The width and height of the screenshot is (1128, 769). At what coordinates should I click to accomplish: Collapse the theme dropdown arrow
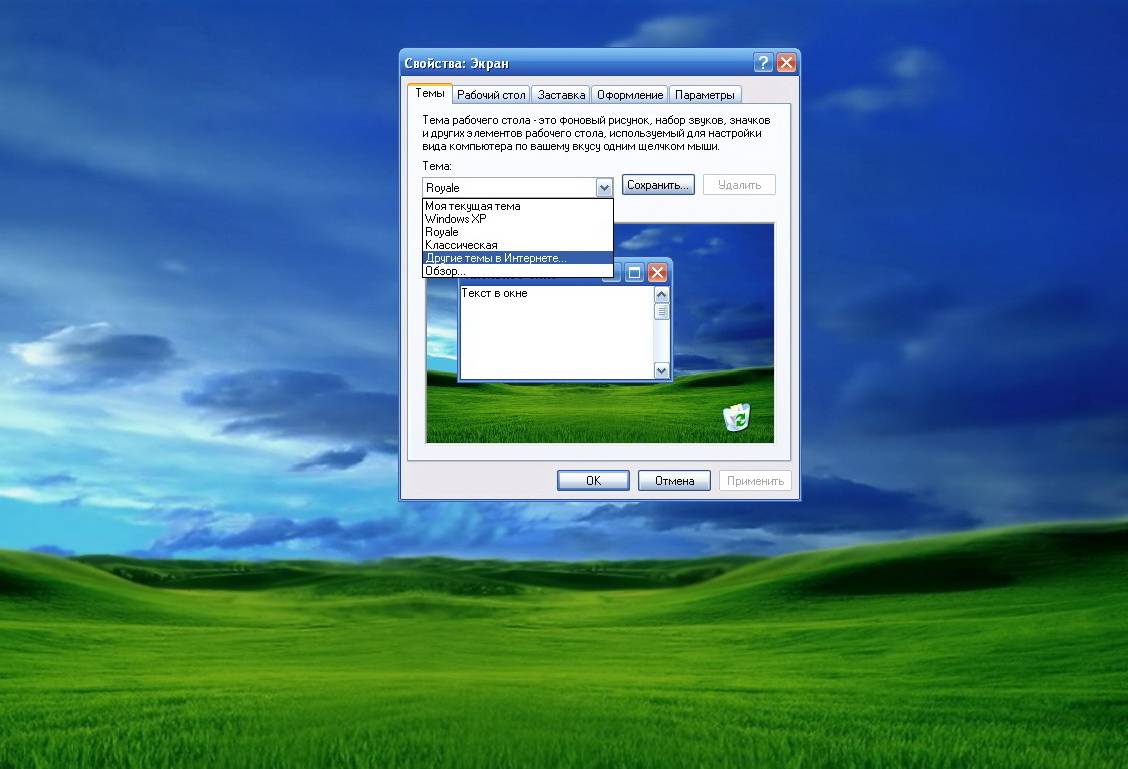pyautogui.click(x=604, y=188)
